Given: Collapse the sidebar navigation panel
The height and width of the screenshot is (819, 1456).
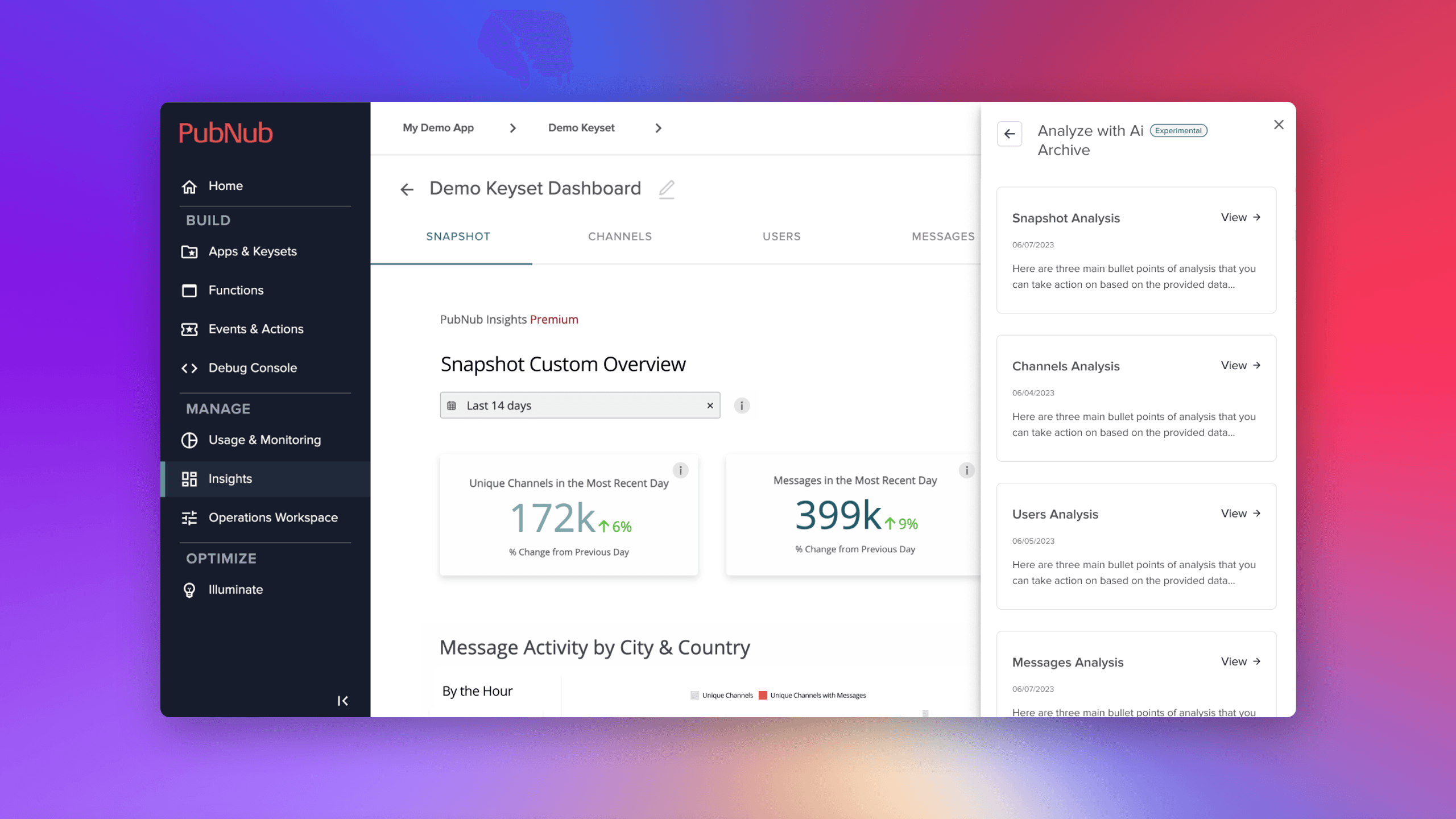Looking at the screenshot, I should click(342, 701).
